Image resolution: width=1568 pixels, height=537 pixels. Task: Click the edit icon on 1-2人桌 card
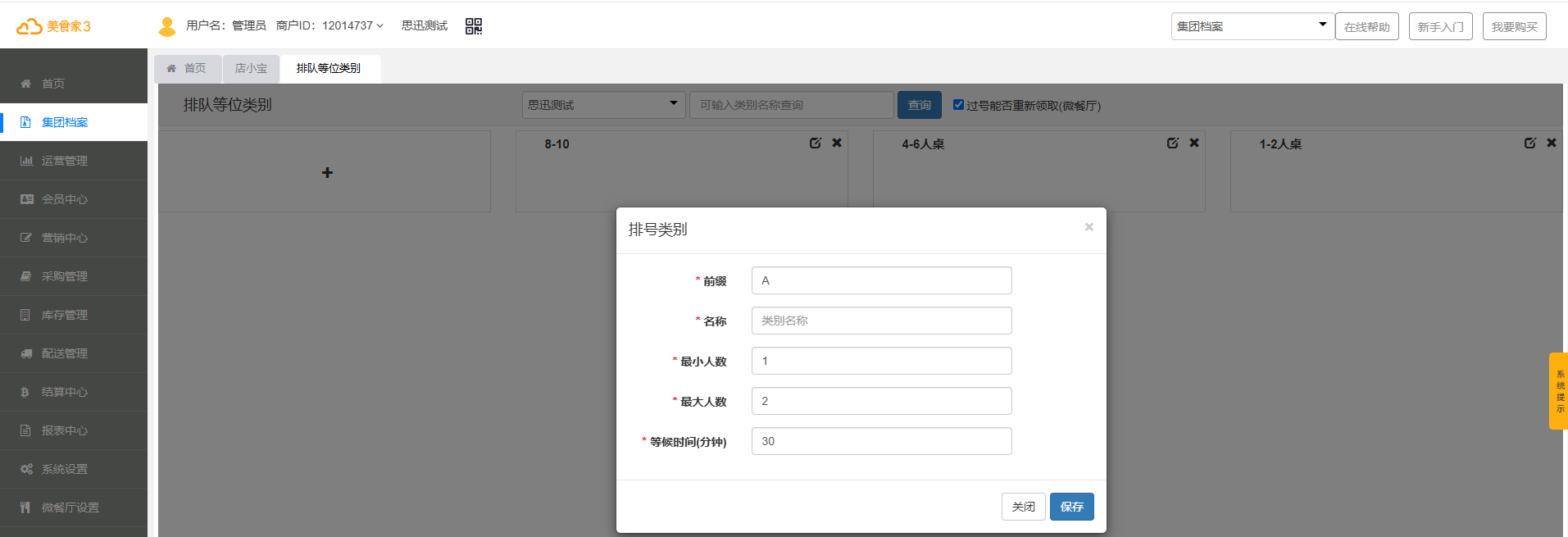[x=1529, y=143]
